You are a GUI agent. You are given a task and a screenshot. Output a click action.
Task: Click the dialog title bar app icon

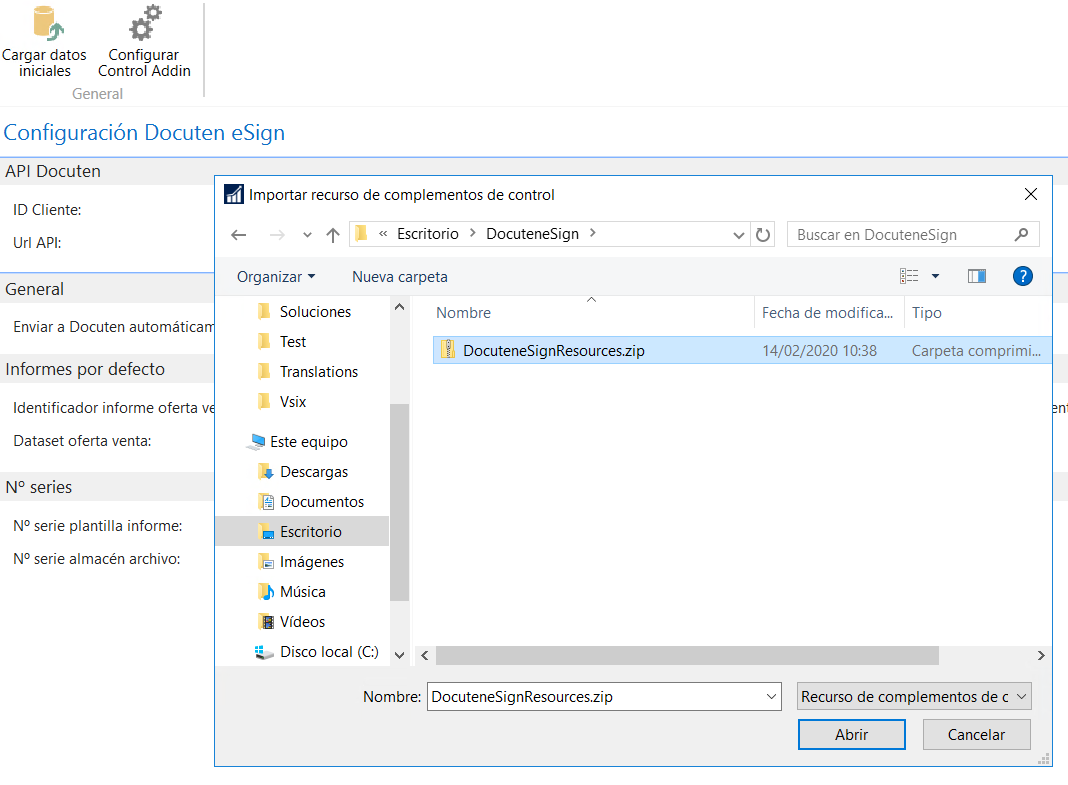pyautogui.click(x=234, y=195)
